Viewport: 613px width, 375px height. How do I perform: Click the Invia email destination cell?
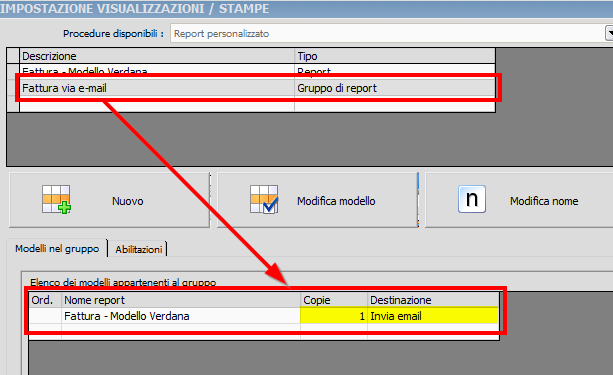(433, 316)
